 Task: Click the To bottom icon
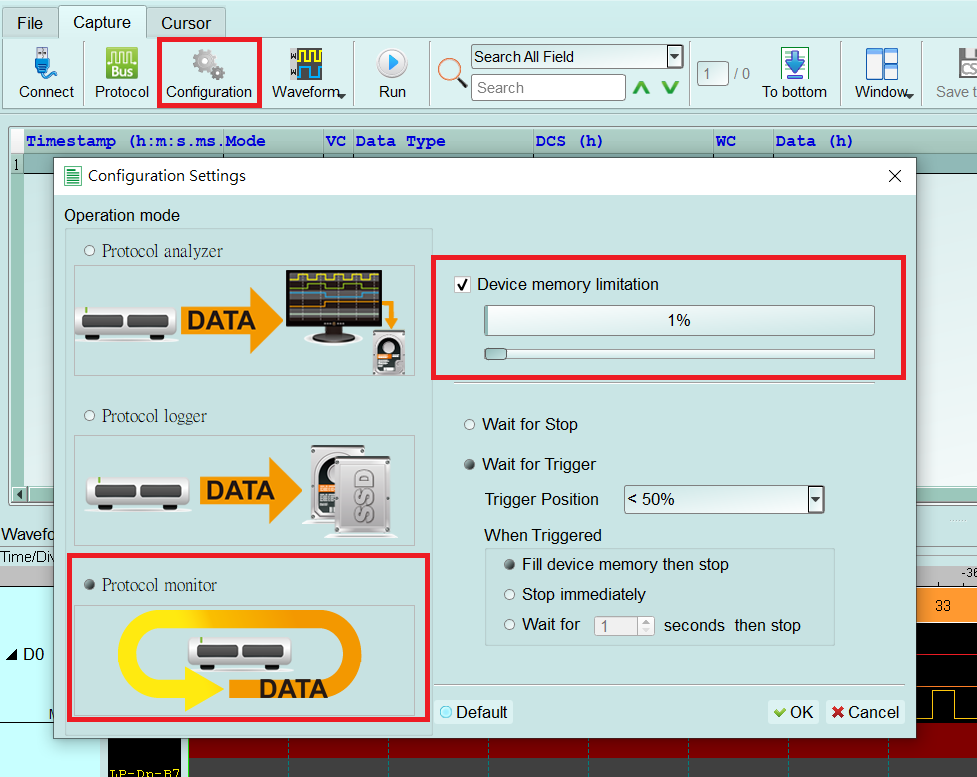click(x=794, y=64)
